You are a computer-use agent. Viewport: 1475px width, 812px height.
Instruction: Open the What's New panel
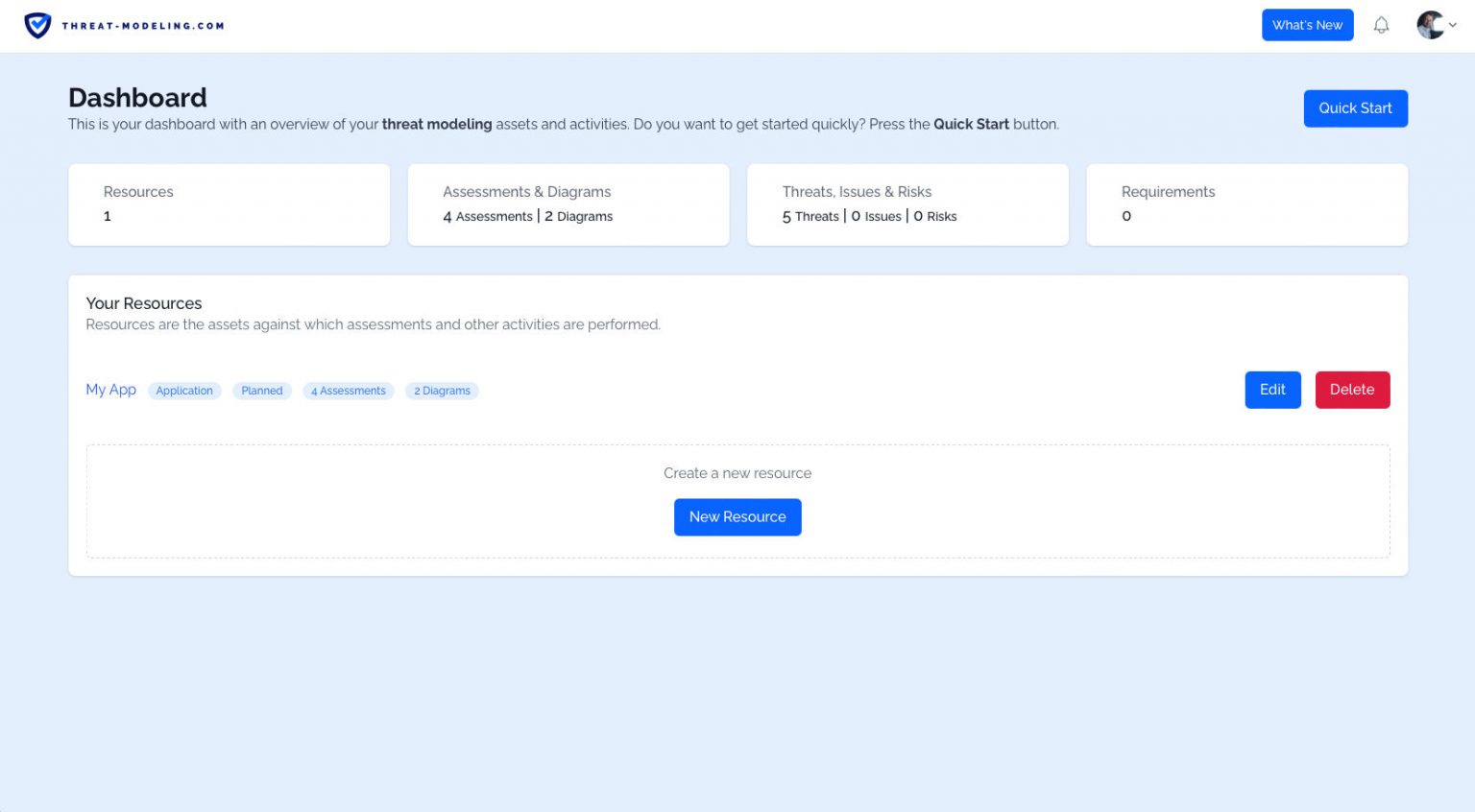click(x=1307, y=25)
